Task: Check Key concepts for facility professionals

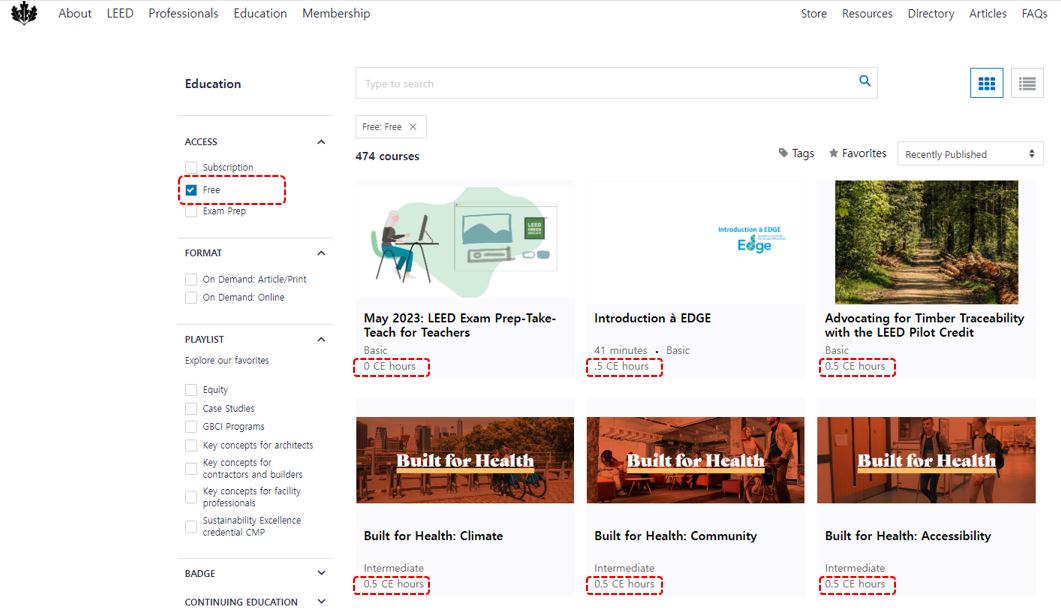Action: tap(191, 497)
